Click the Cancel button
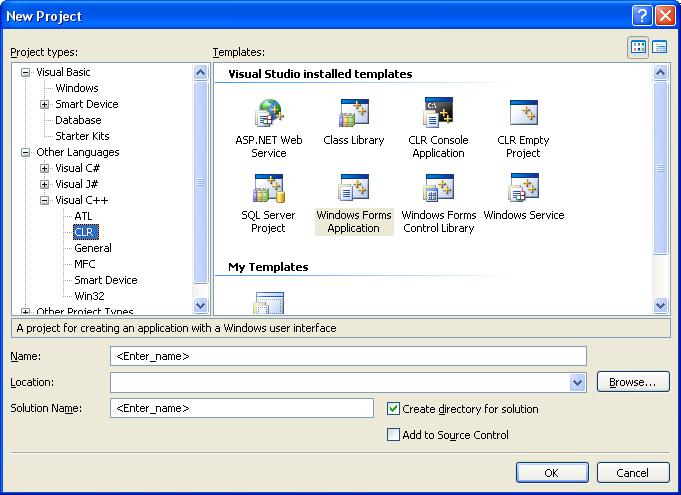Image resolution: width=681 pixels, height=495 pixels. click(633, 472)
